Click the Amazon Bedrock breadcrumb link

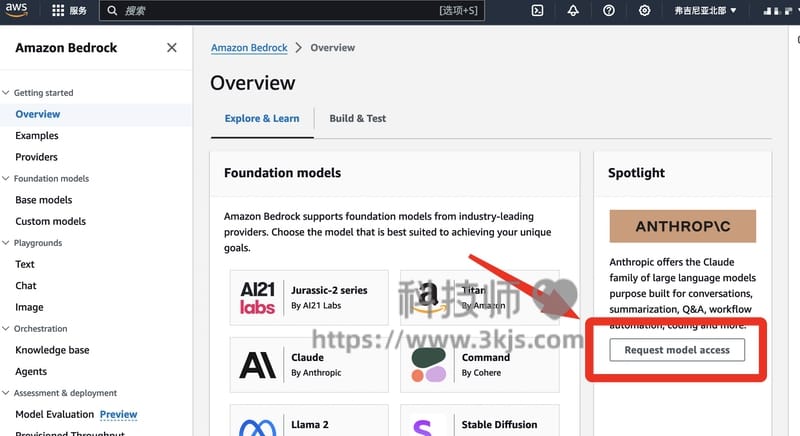[249, 47]
